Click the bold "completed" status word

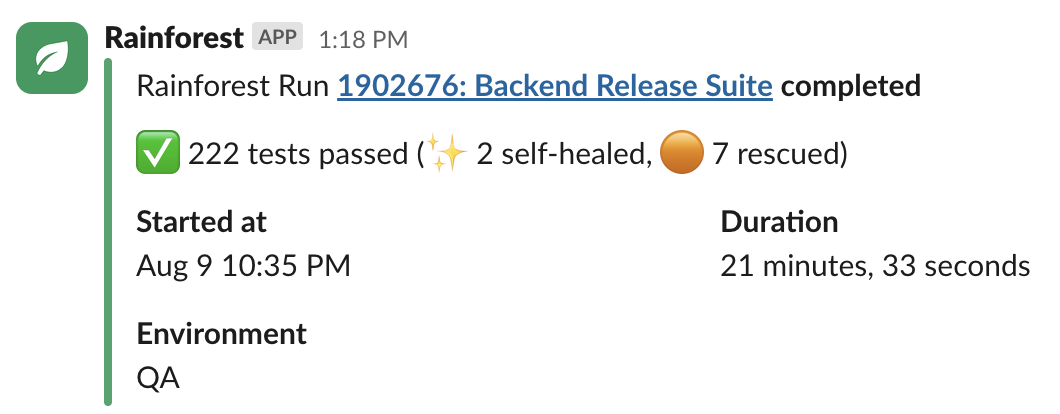pos(850,86)
